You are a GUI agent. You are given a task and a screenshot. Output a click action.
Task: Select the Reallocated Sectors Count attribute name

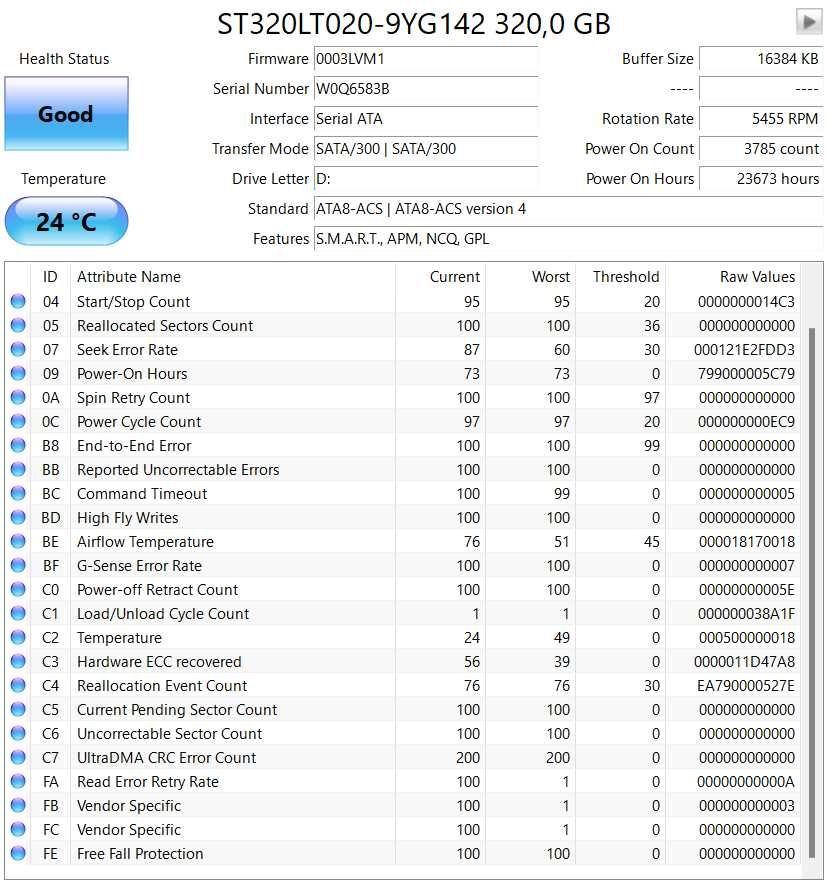[165, 326]
